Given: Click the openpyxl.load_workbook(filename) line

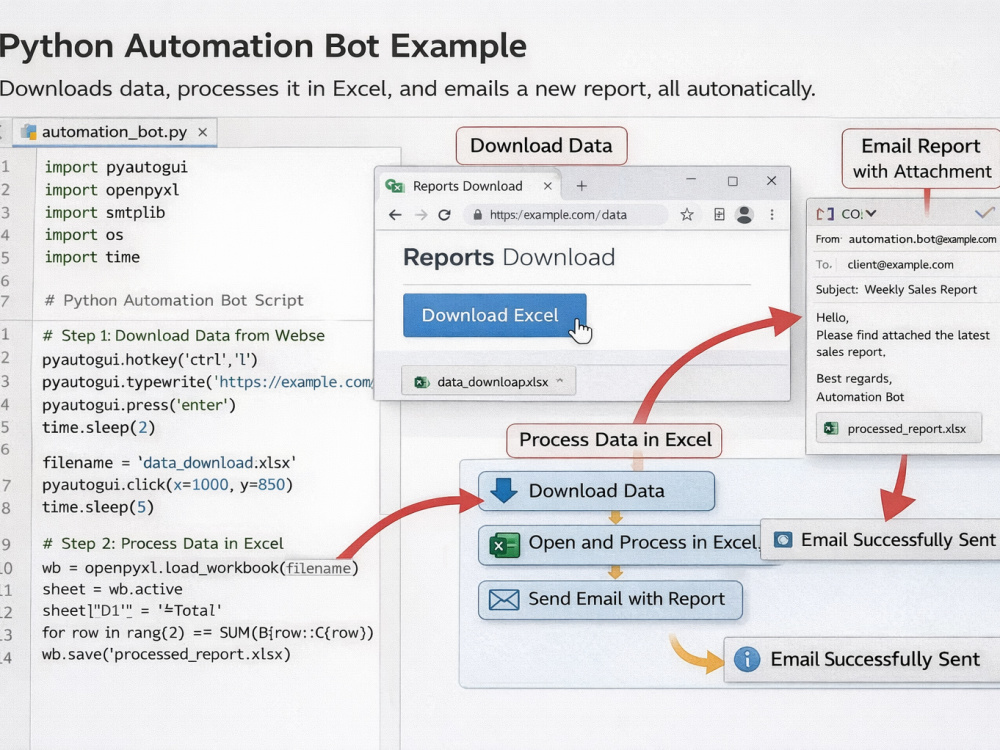Looking at the screenshot, I should pyautogui.click(x=200, y=568).
